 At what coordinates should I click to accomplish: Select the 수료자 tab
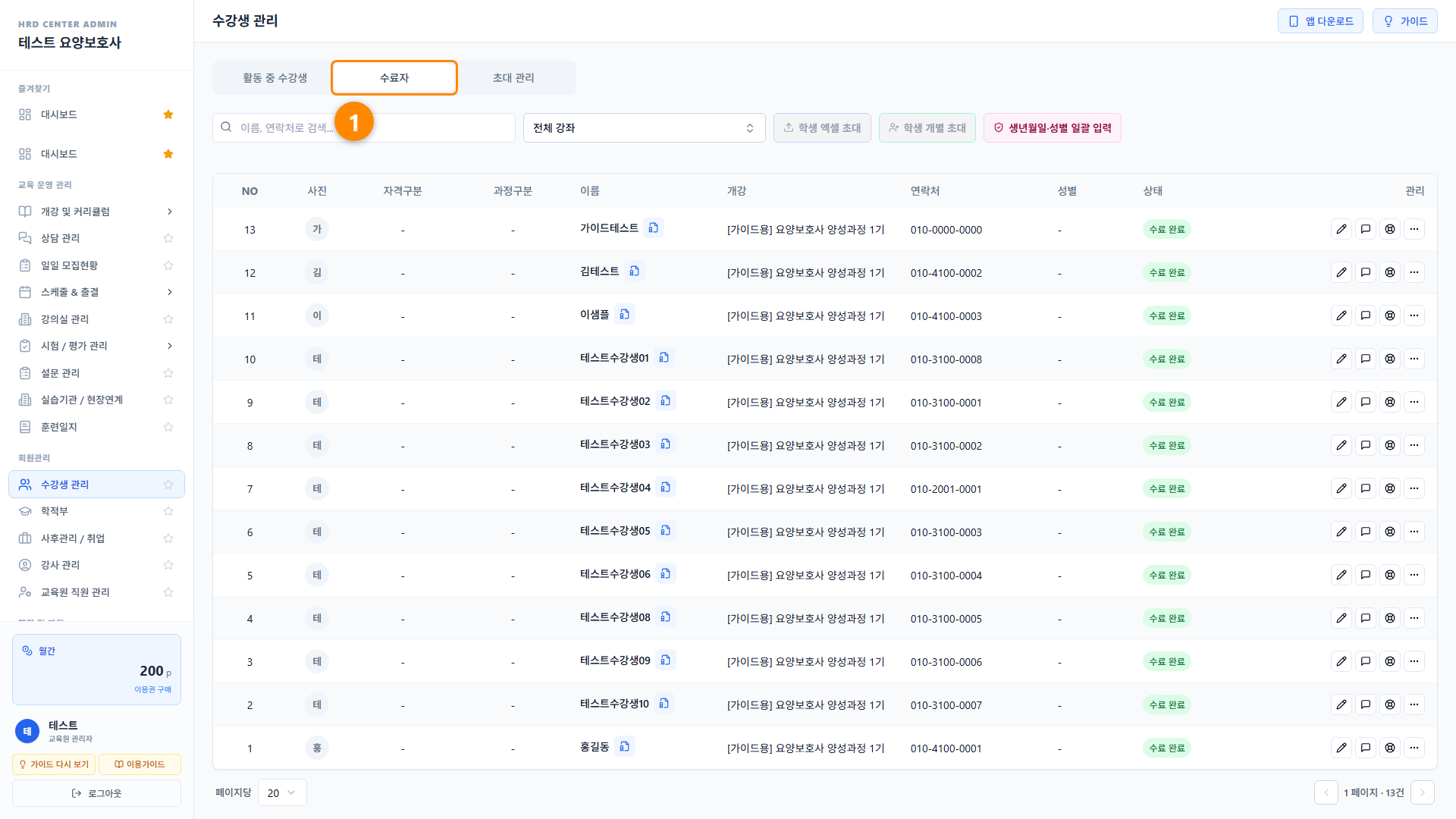point(394,77)
